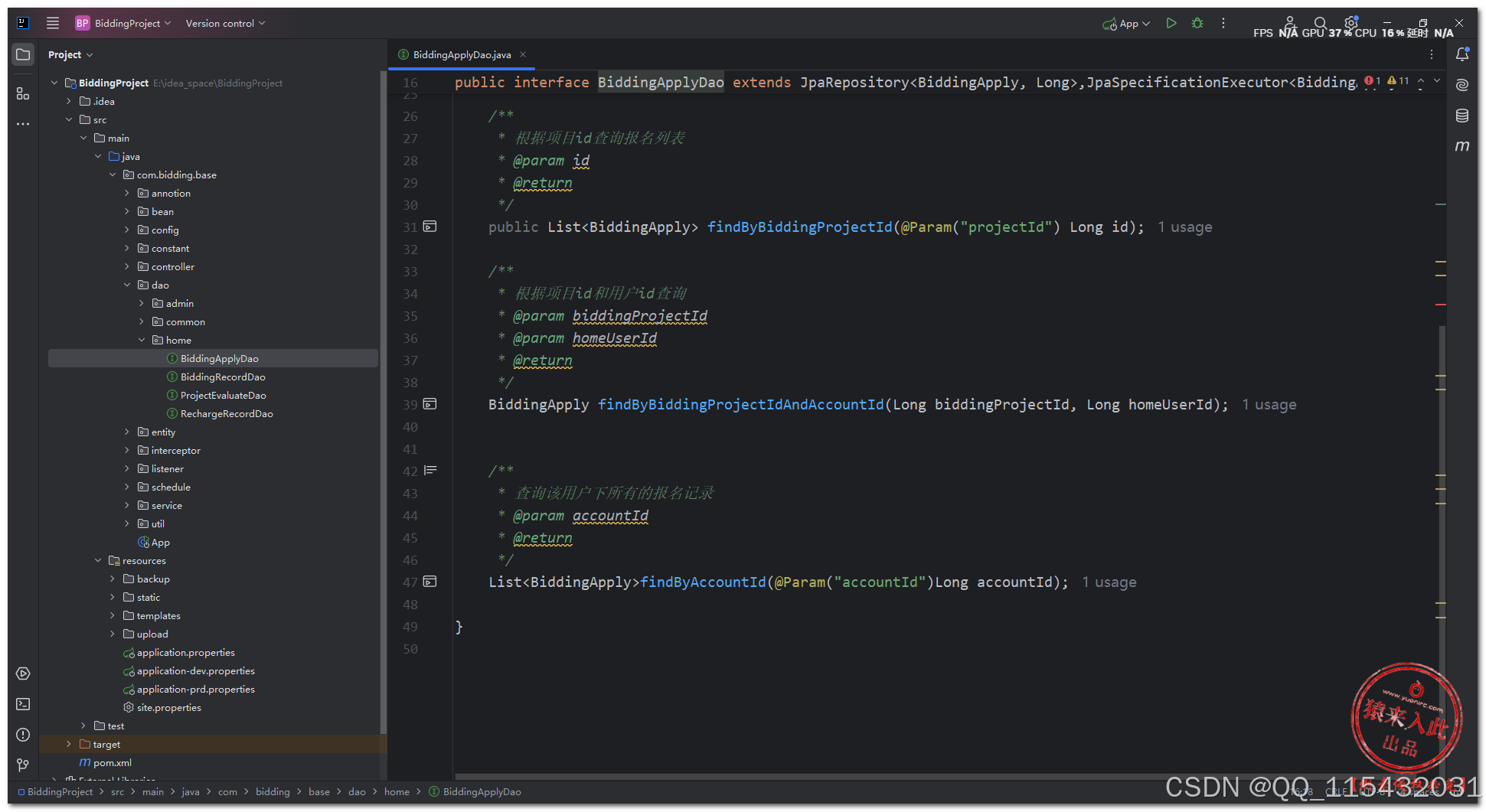Click the '1 usage' hint for findByBiddingProjectId
Image resolution: width=1486 pixels, height=812 pixels.
[1185, 227]
